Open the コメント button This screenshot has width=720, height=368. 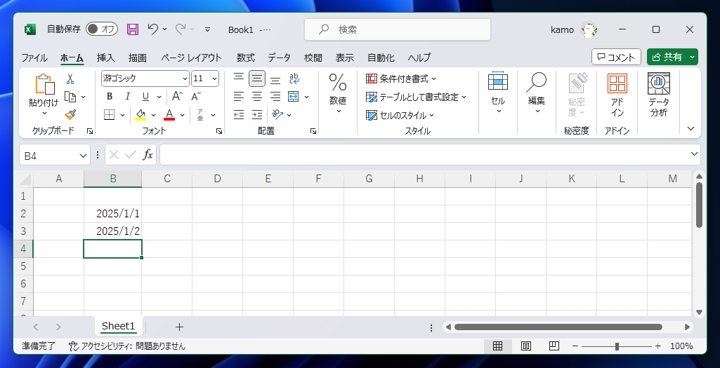point(616,57)
